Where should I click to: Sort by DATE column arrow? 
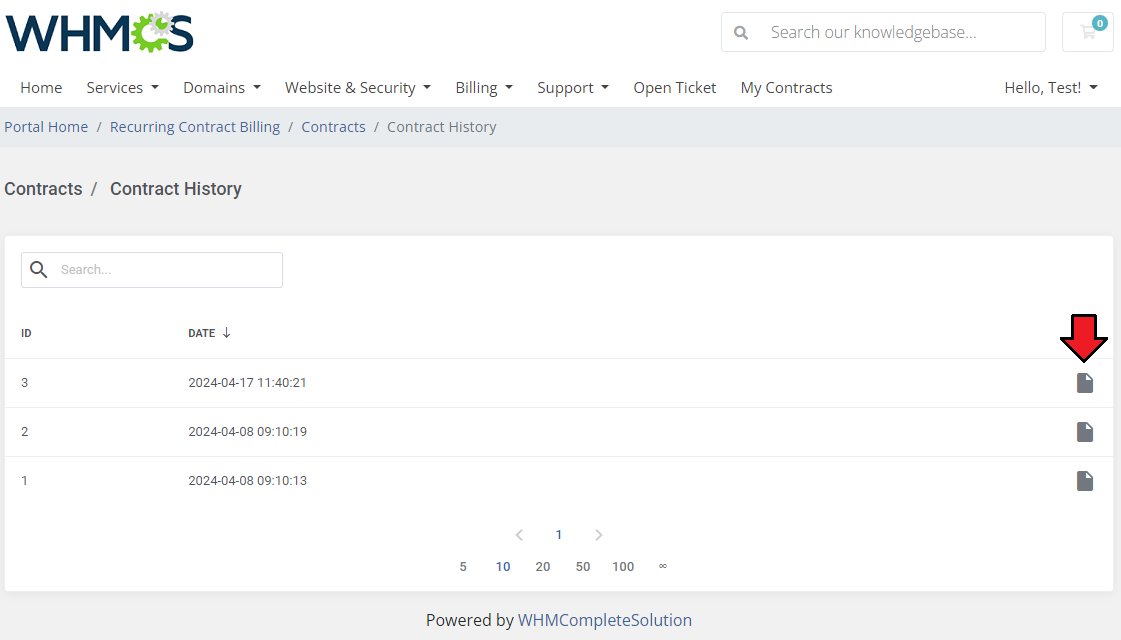point(227,333)
